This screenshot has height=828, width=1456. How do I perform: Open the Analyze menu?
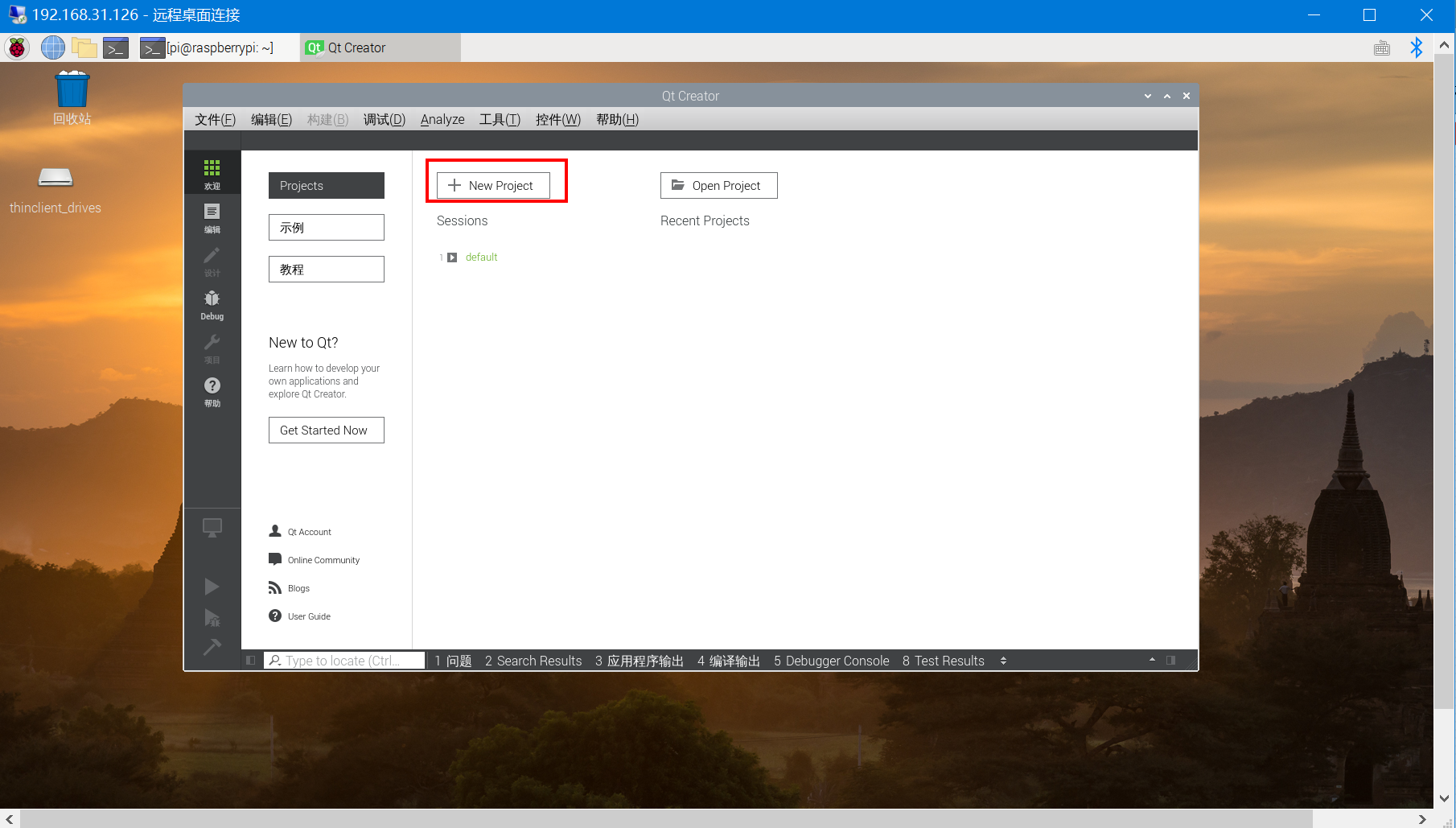pyautogui.click(x=442, y=119)
